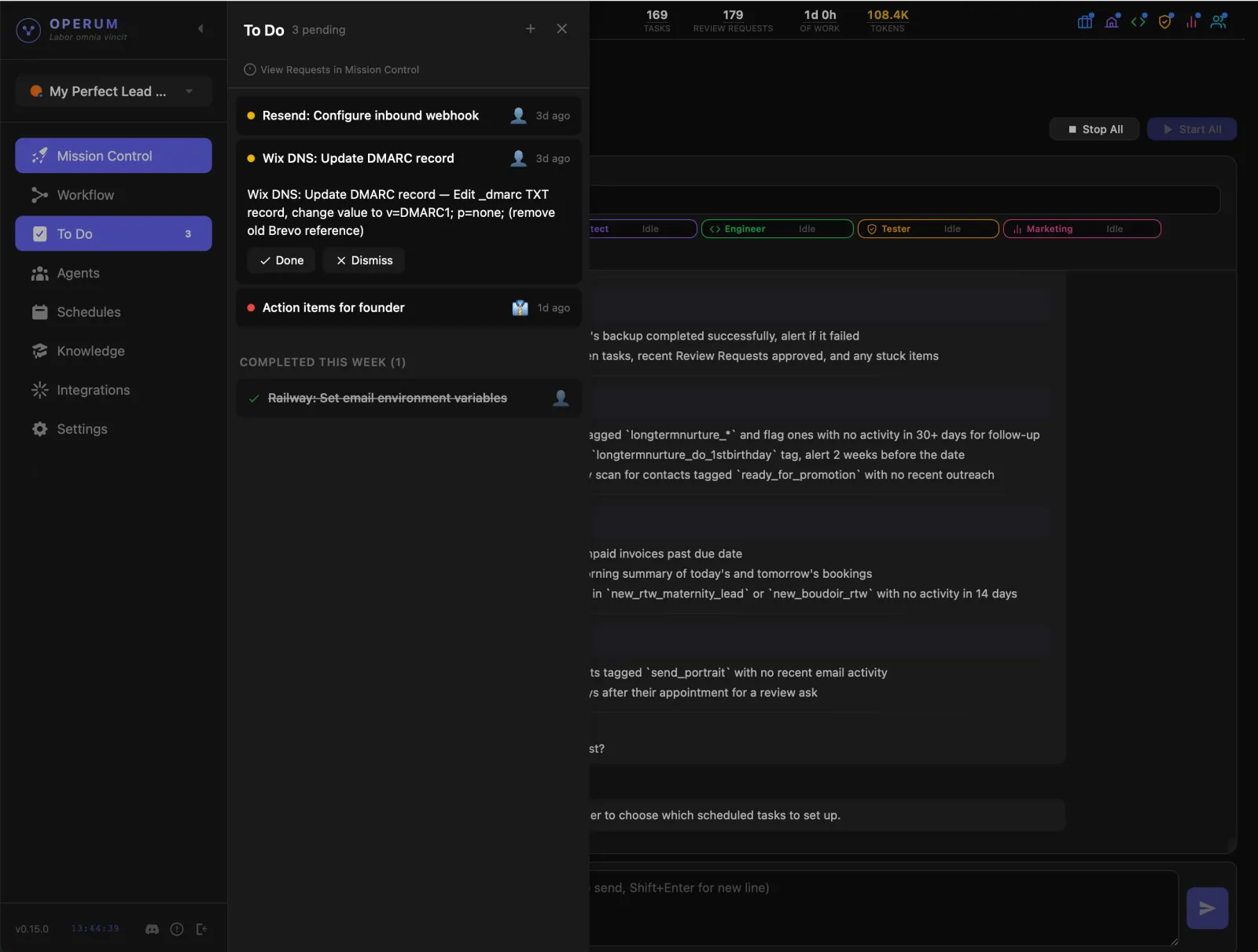Switch to Workflow in the sidebar

click(x=85, y=195)
